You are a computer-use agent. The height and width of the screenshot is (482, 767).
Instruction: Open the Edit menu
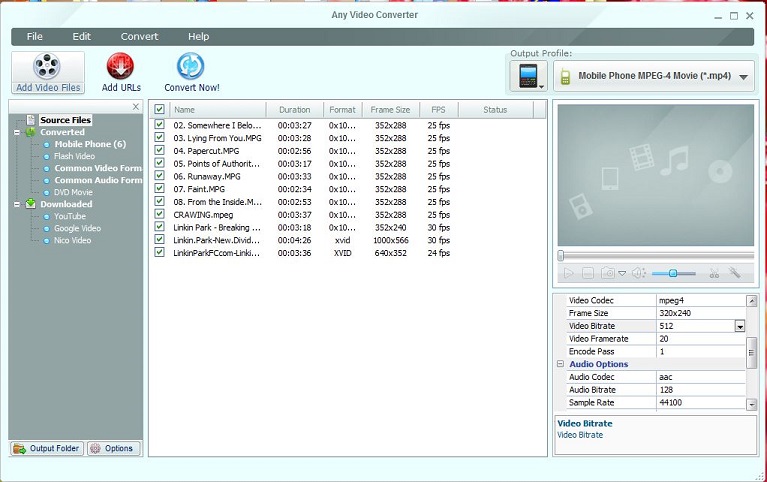point(81,37)
